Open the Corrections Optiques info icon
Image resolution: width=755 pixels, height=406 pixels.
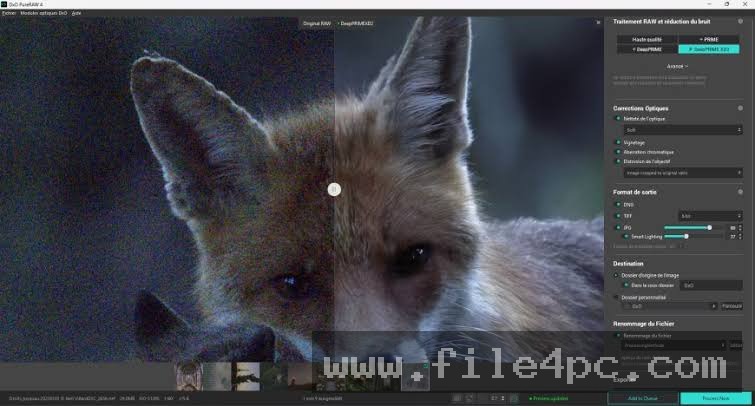point(740,108)
